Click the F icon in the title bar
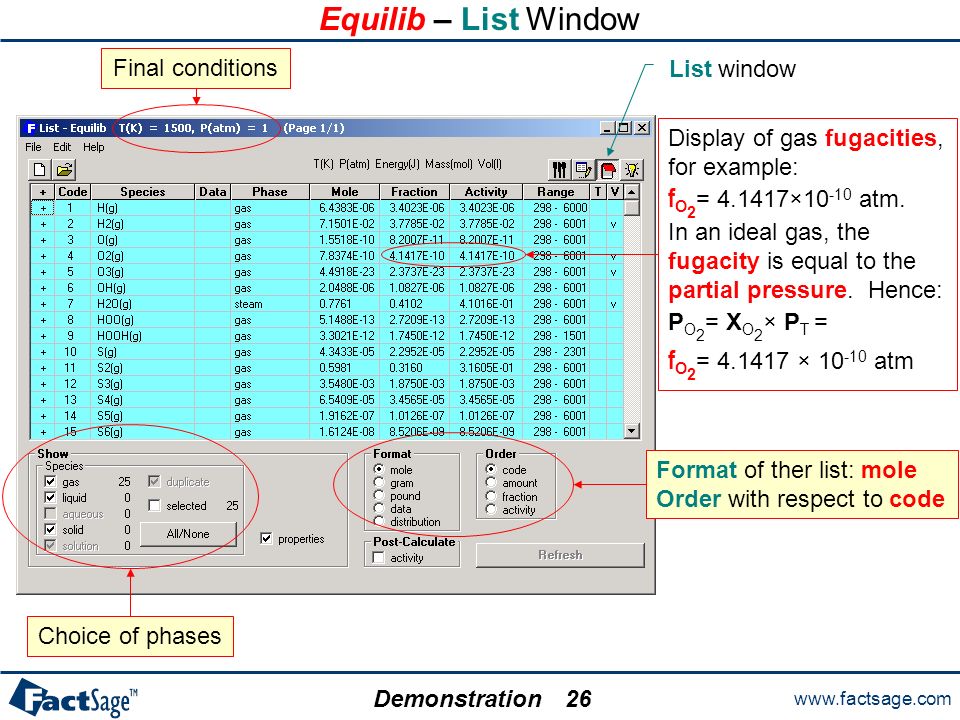960x720 pixels. 31,129
